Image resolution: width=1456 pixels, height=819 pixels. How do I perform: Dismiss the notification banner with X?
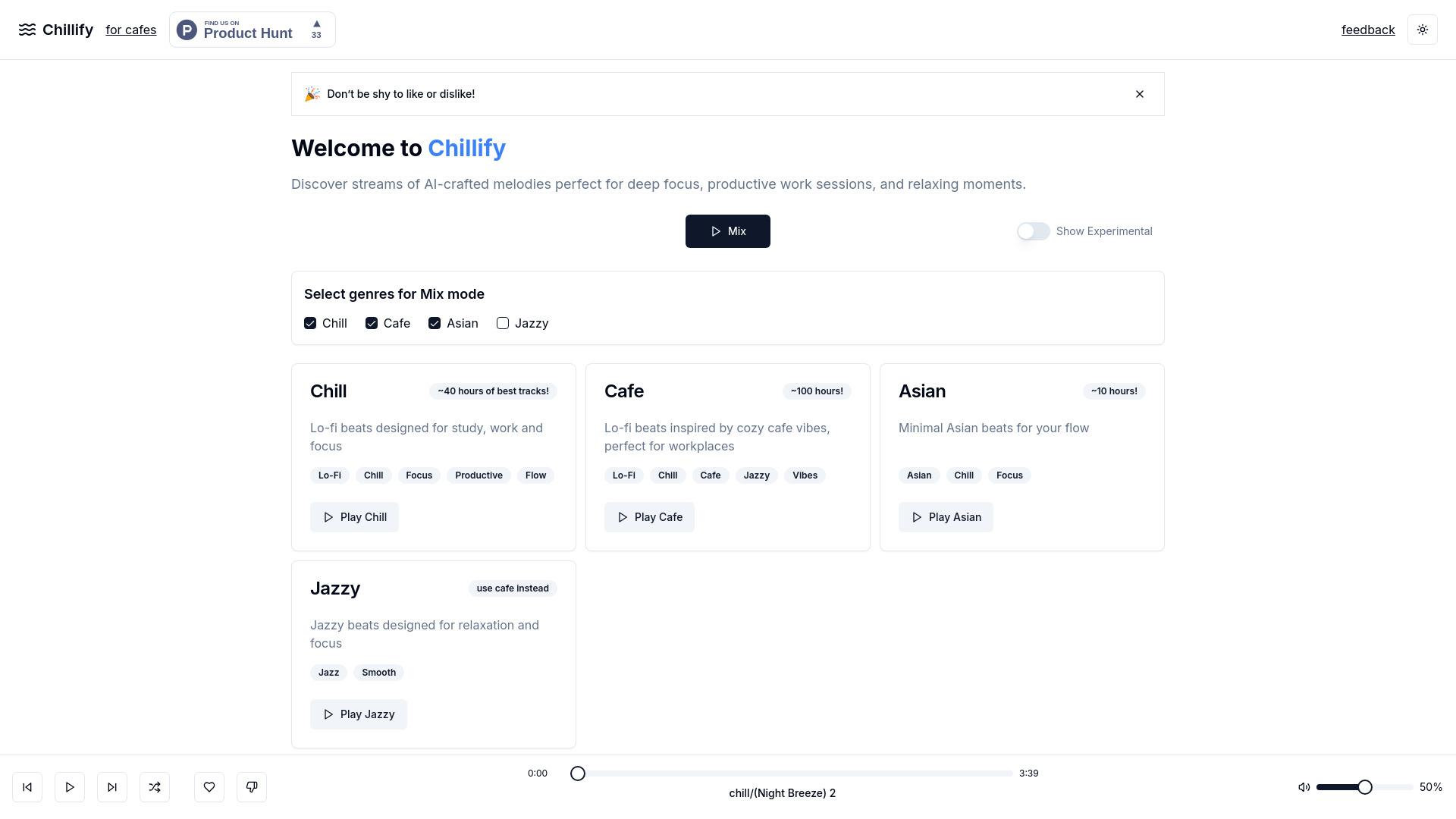click(x=1140, y=94)
